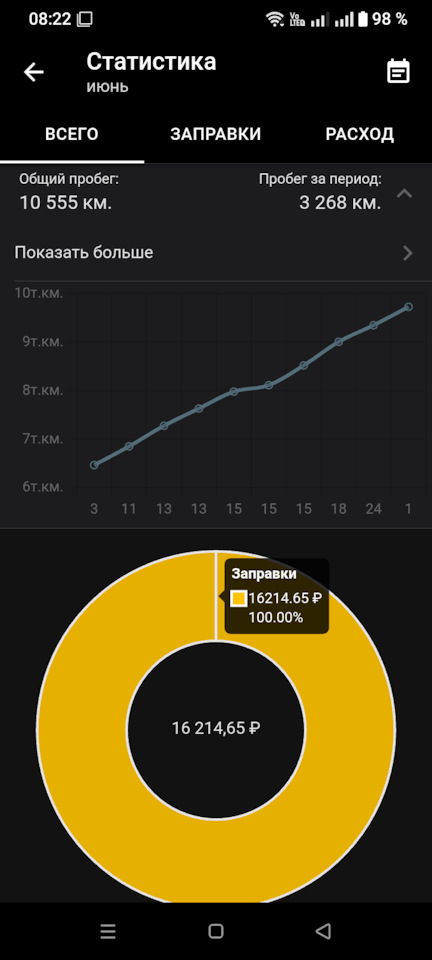Tap the first data point on mileage chart

pos(94,465)
